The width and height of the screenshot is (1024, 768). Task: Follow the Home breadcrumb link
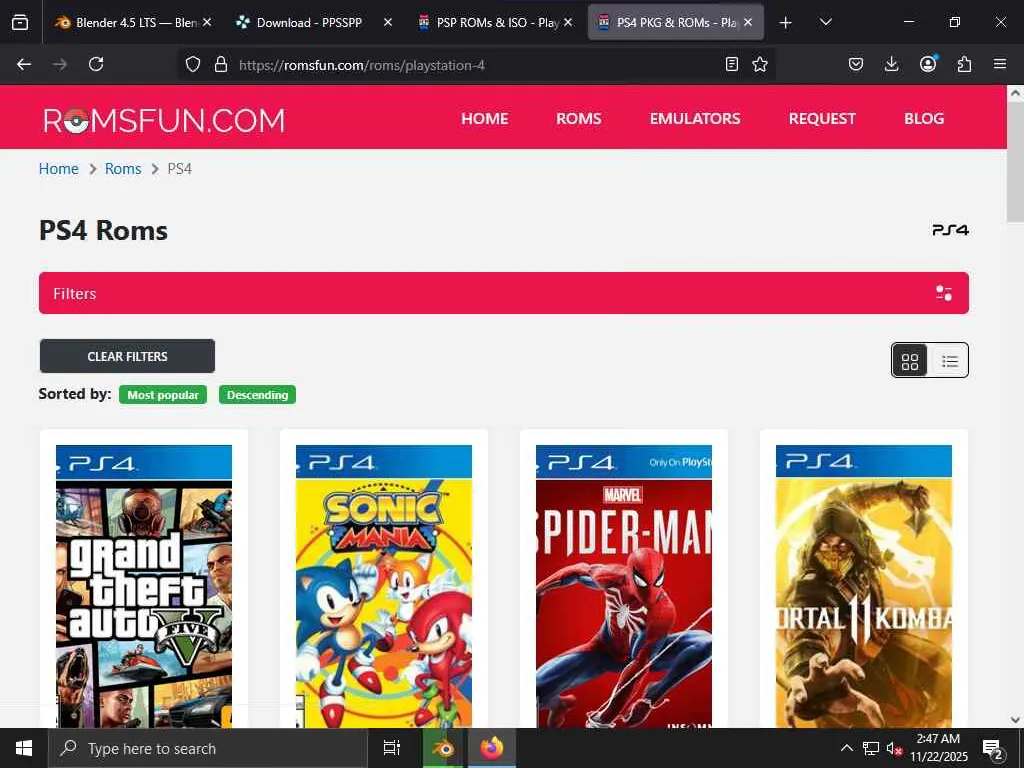(58, 169)
